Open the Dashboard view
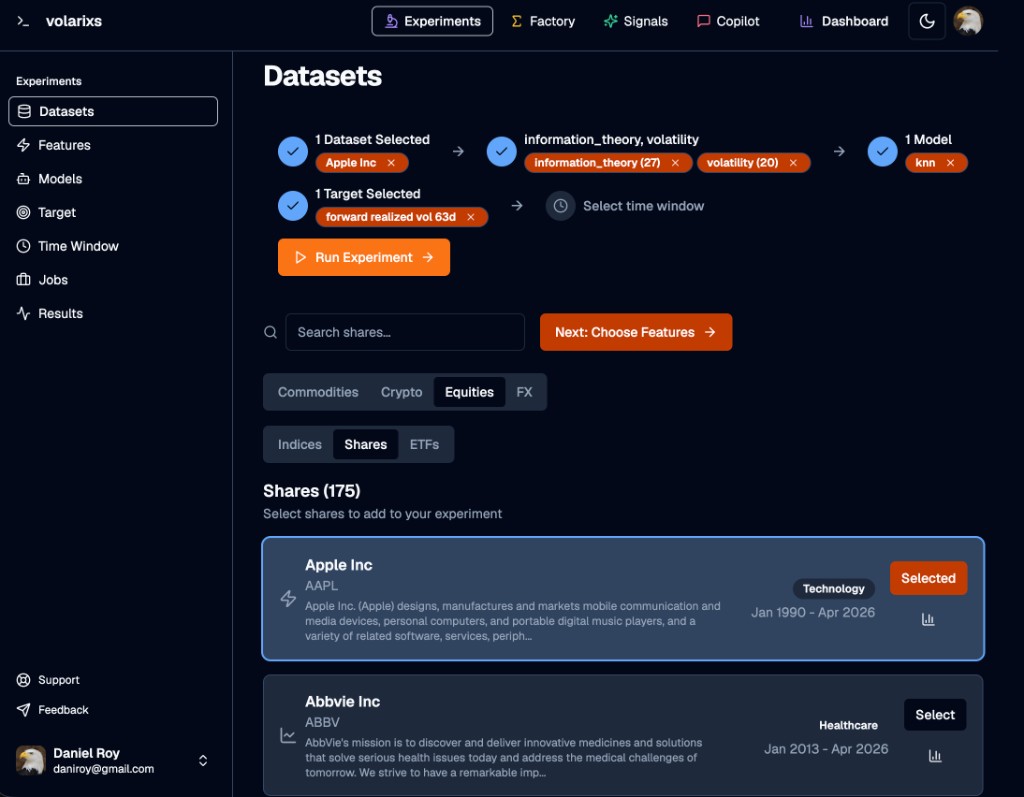Viewport: 1024px width, 797px height. pyautogui.click(x=843, y=21)
